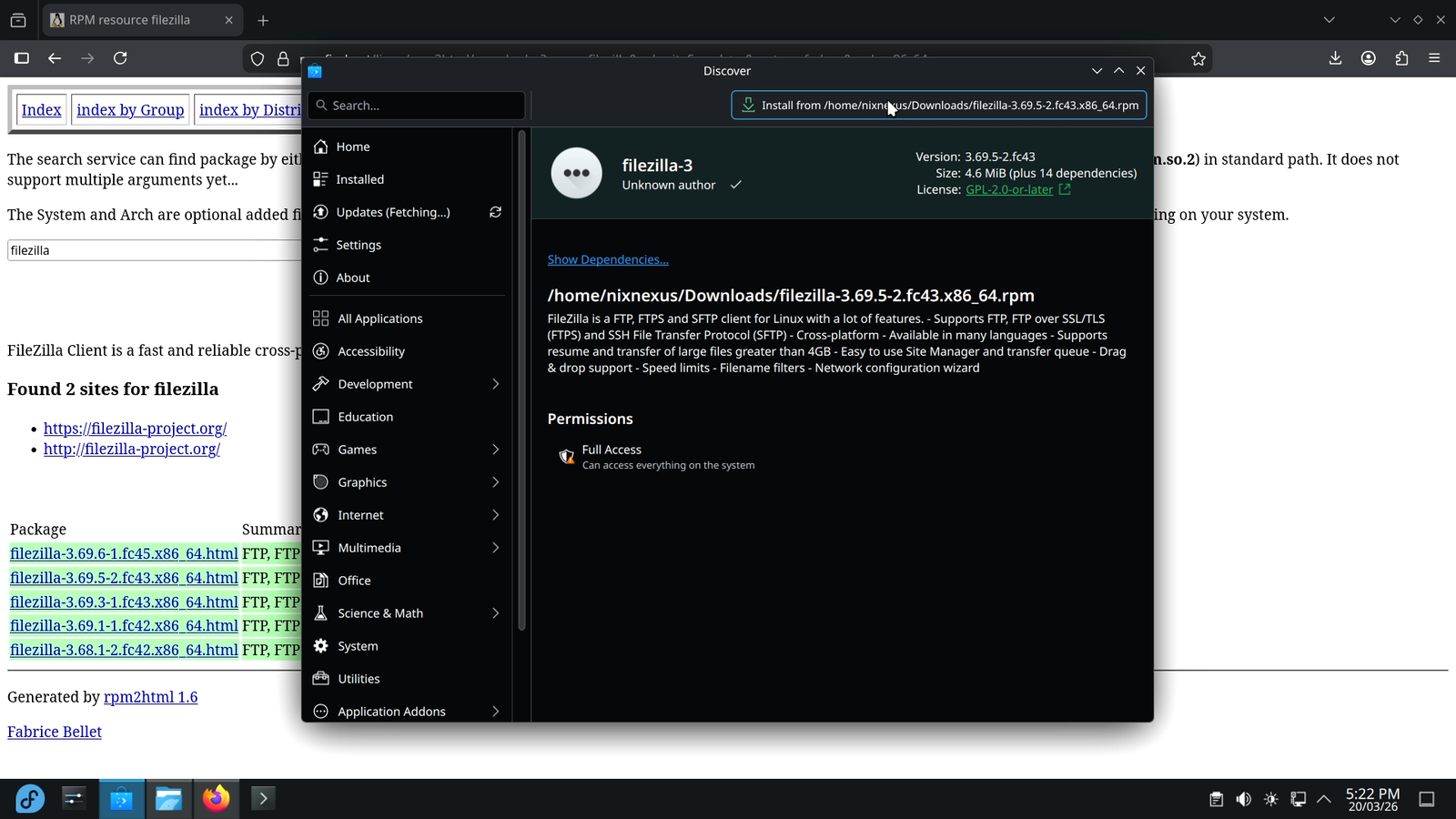This screenshot has height=819, width=1456.
Task: Click the Discover sidebar scrollbar
Action: click(x=521, y=380)
